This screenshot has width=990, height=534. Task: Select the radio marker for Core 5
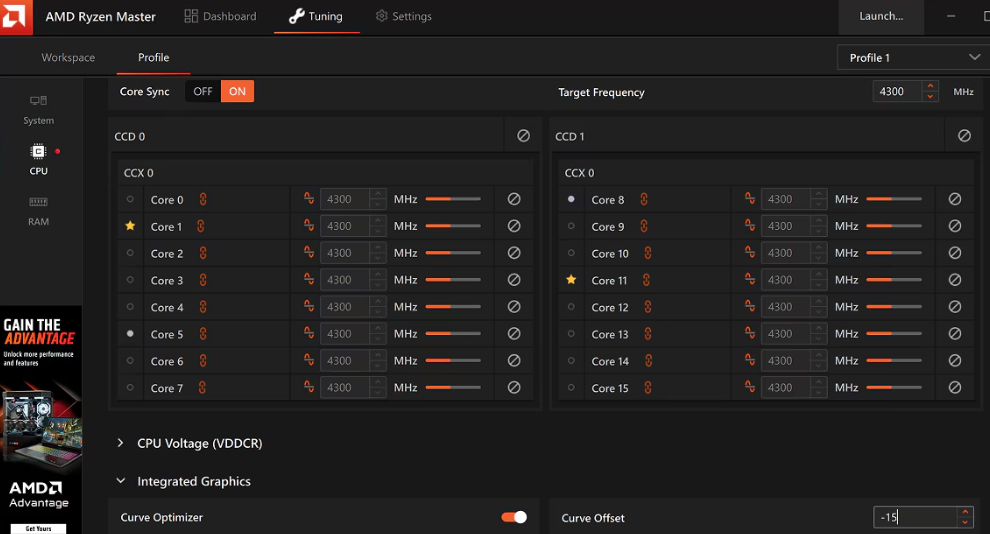(130, 333)
